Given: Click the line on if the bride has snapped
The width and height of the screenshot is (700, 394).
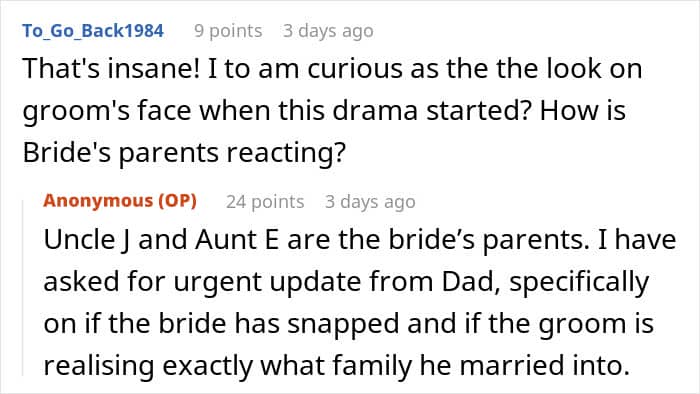Looking at the screenshot, I should pyautogui.click(x=349, y=323).
